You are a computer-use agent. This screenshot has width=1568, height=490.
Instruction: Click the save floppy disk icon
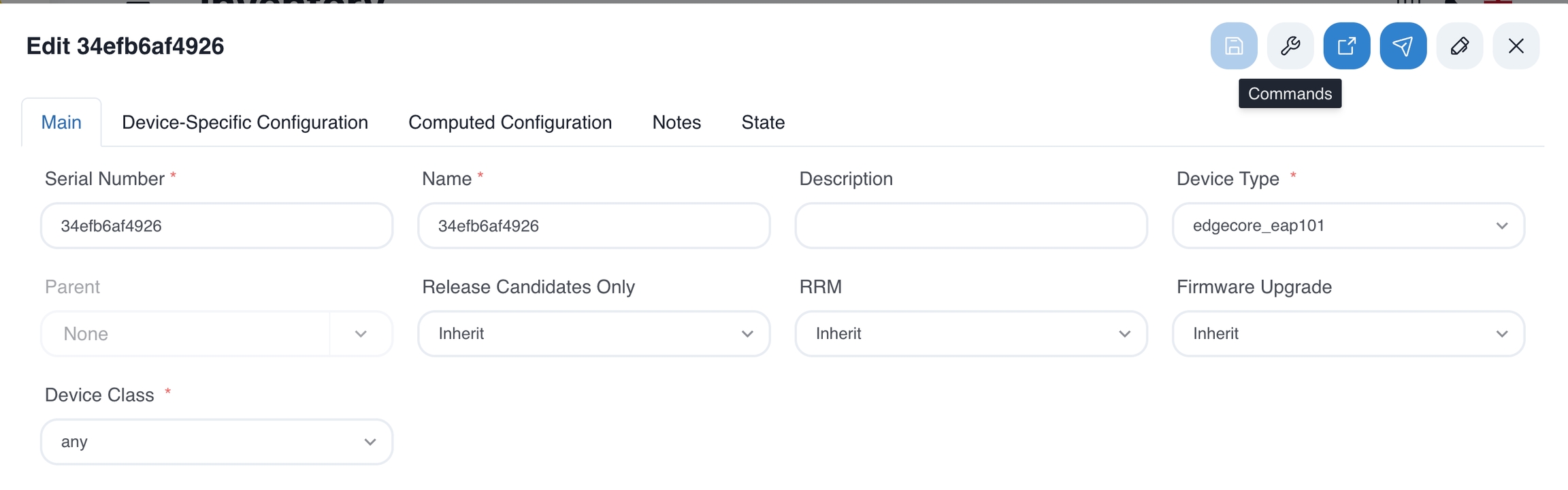[1233, 46]
